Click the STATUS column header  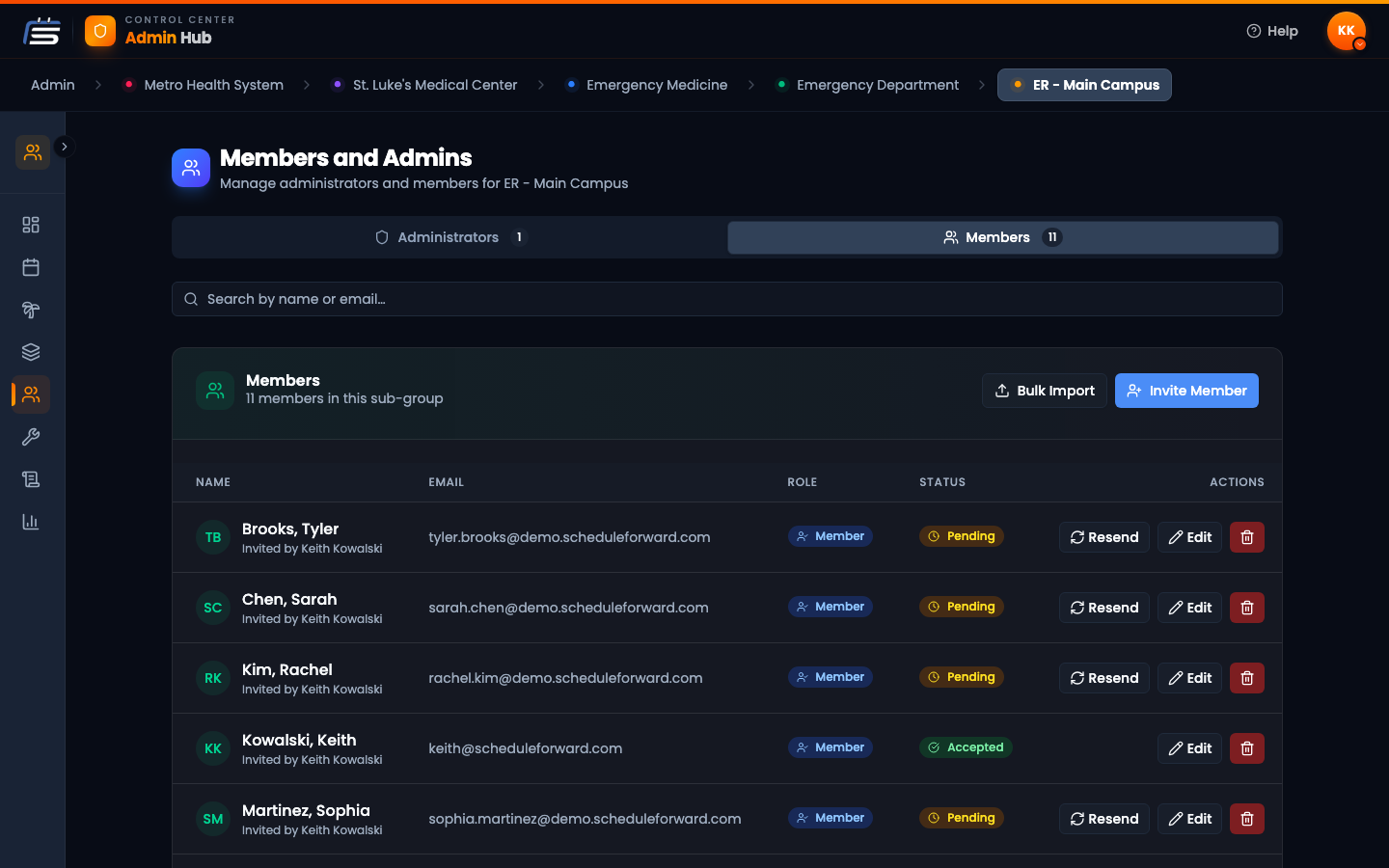(942, 482)
